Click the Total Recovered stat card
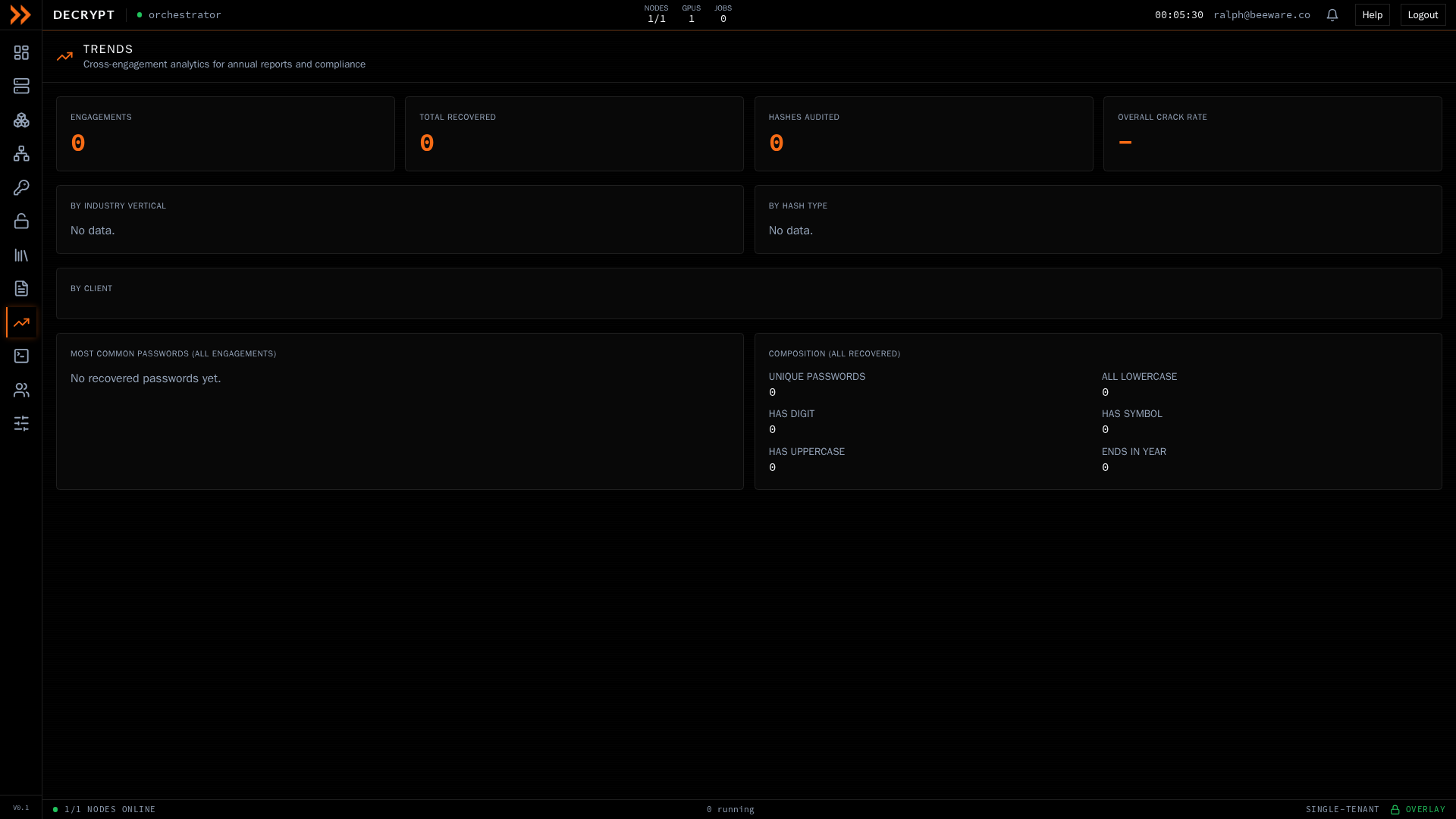The image size is (1456, 819). (x=574, y=133)
